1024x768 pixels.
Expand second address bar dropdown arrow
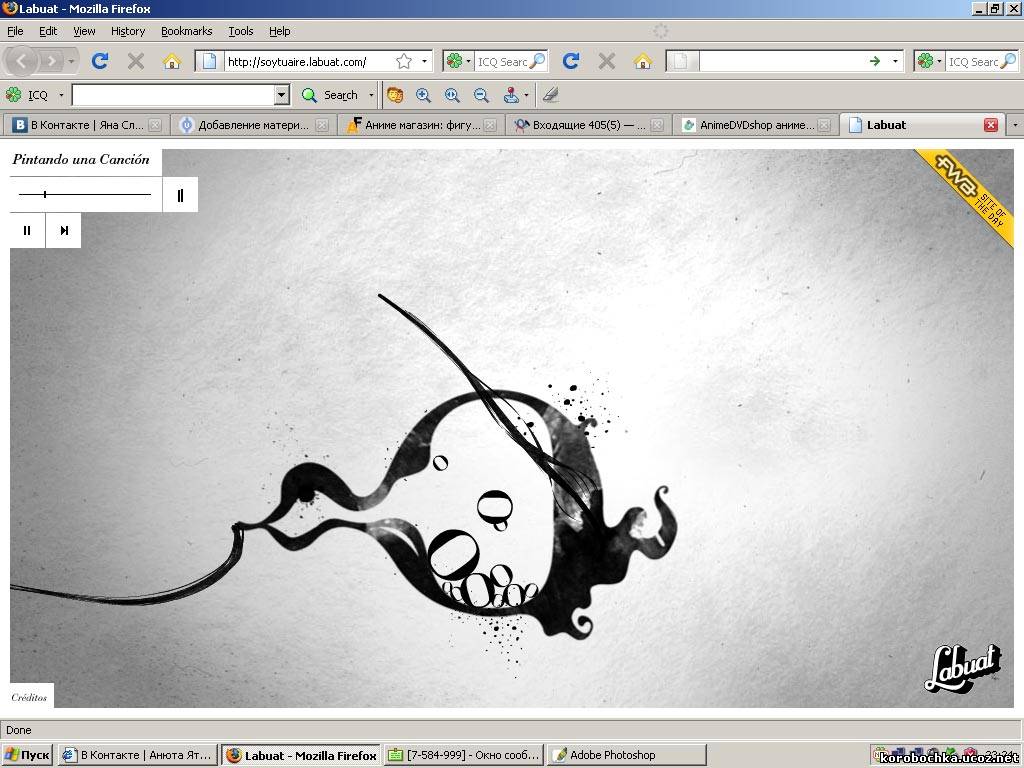pos(895,61)
